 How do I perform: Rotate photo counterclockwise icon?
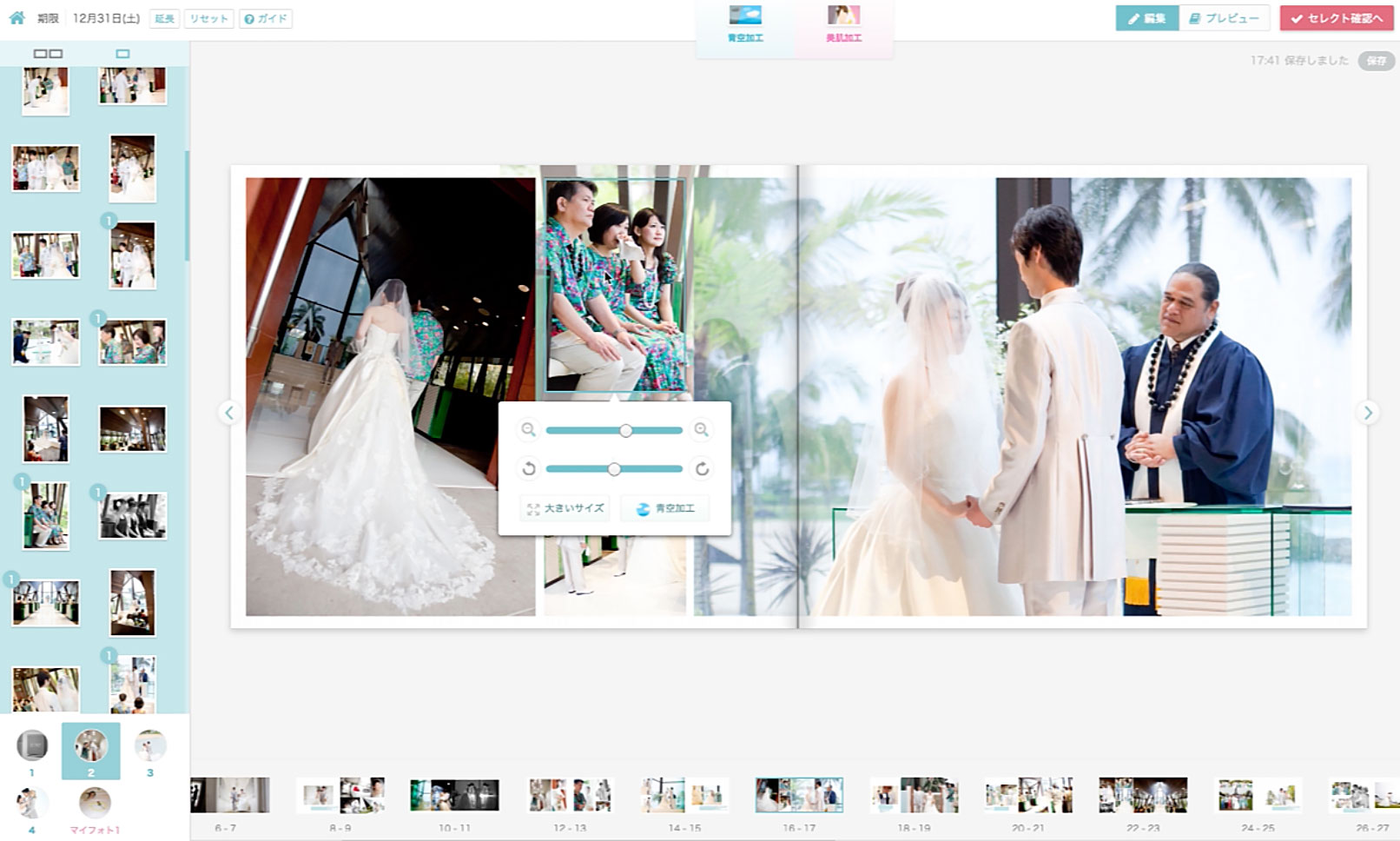tap(528, 469)
